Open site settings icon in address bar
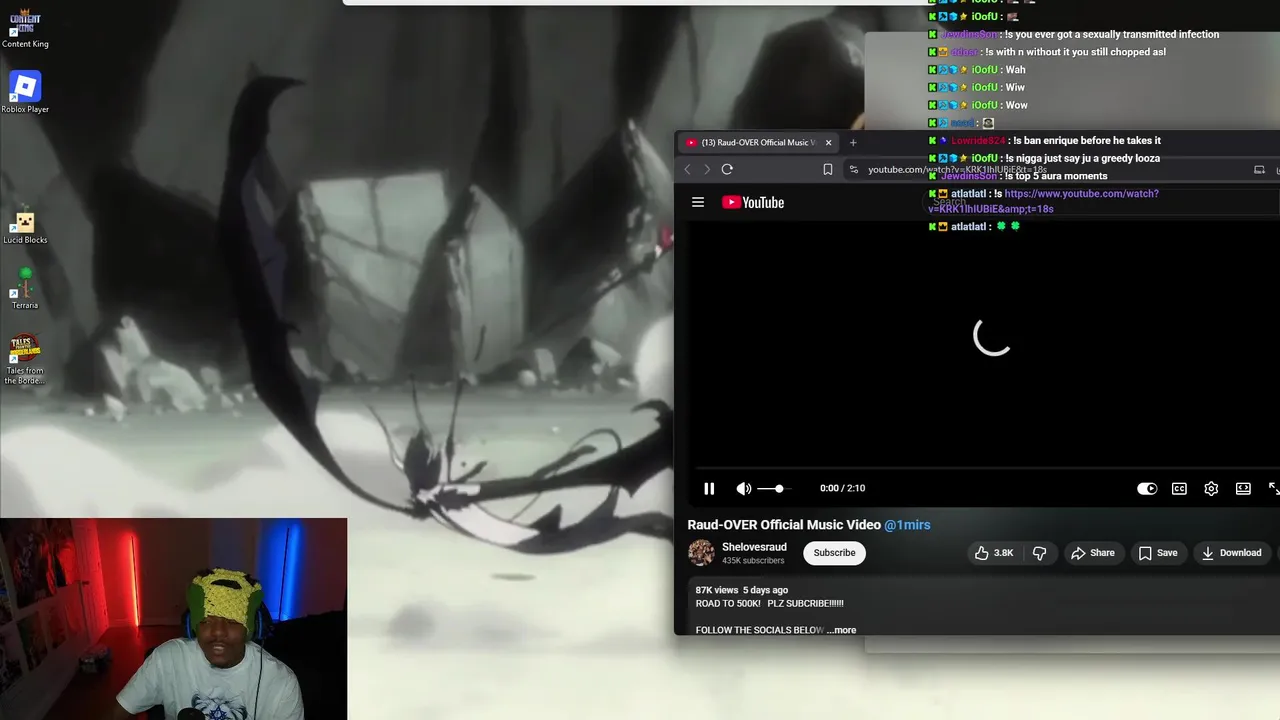1280x720 pixels. pos(853,169)
